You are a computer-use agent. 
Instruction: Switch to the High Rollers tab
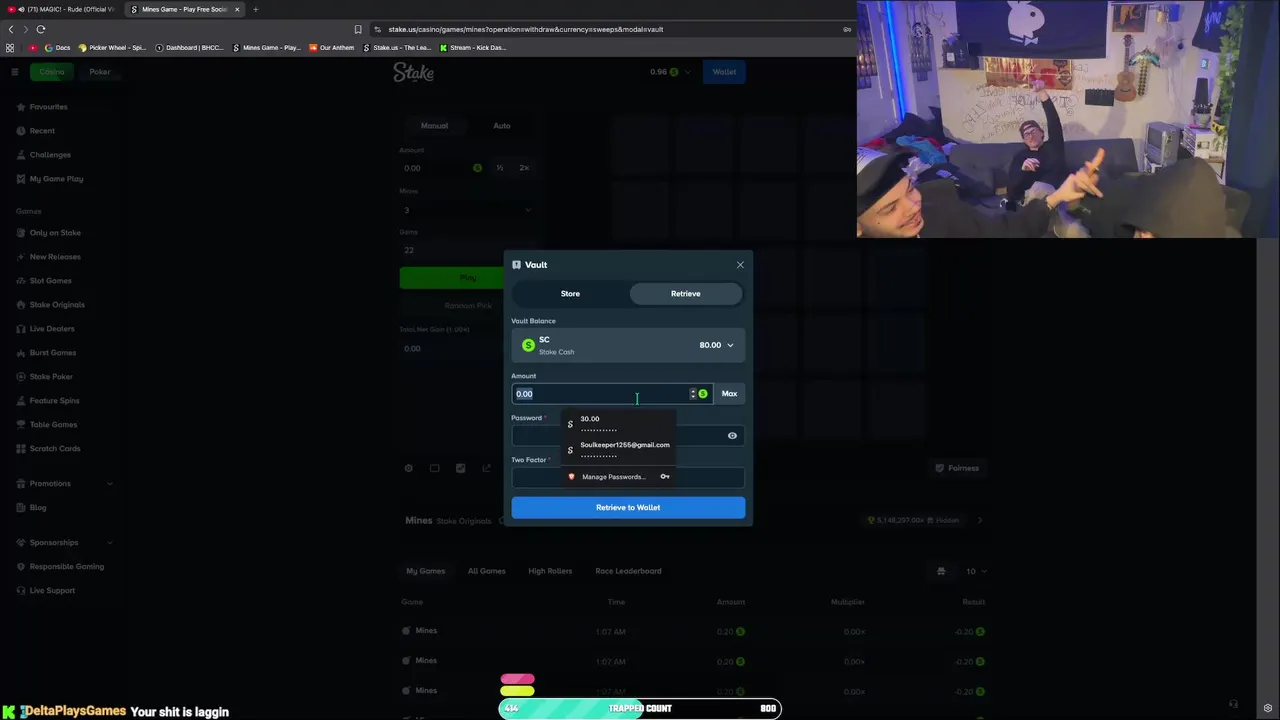coord(550,571)
